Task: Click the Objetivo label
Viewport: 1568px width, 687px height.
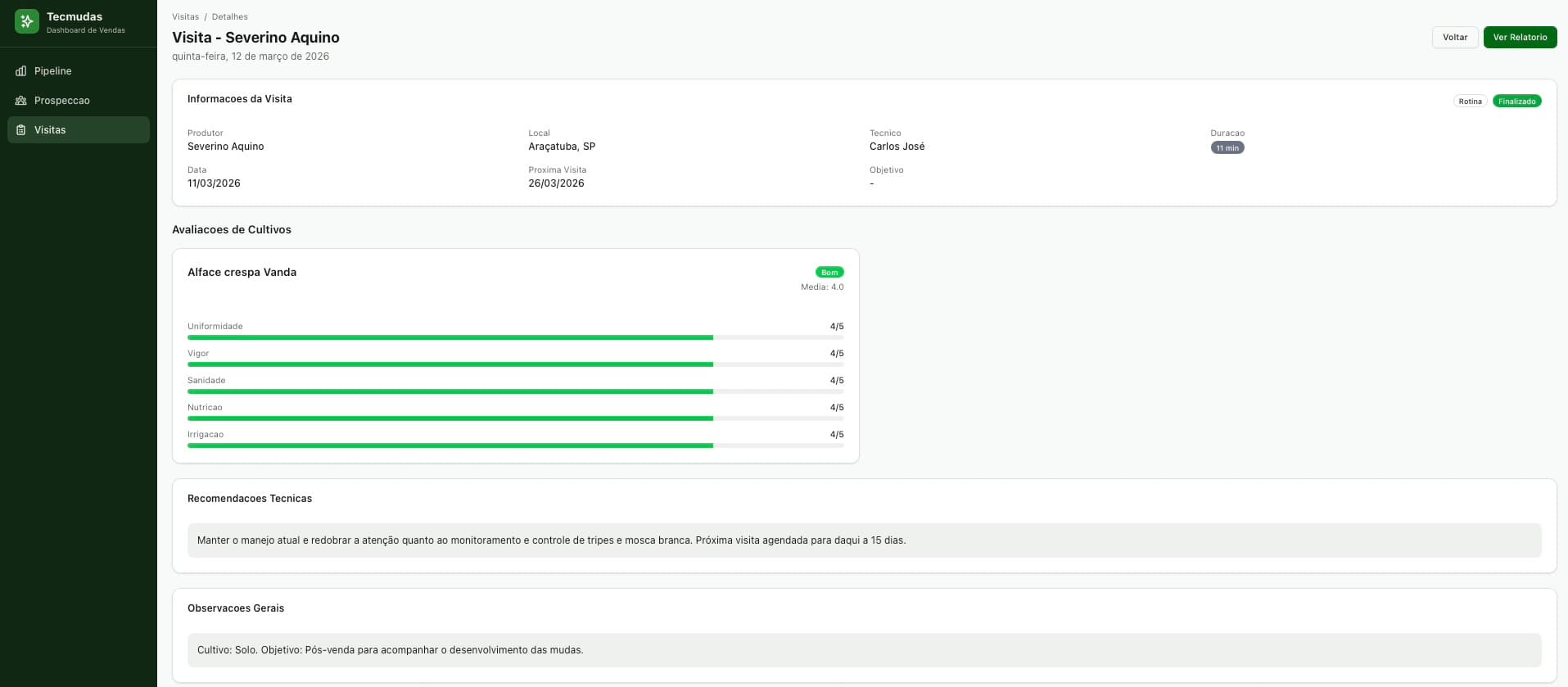Action: [x=887, y=170]
